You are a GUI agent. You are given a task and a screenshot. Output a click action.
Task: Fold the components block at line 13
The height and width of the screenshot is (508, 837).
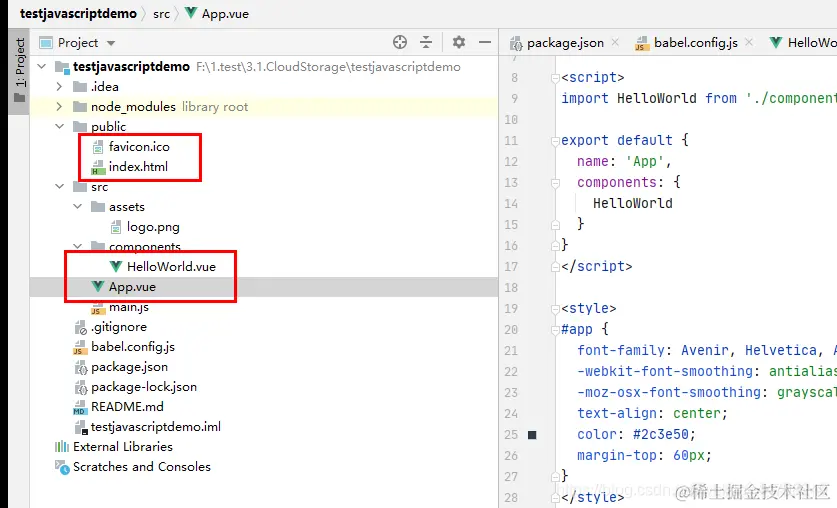555,183
